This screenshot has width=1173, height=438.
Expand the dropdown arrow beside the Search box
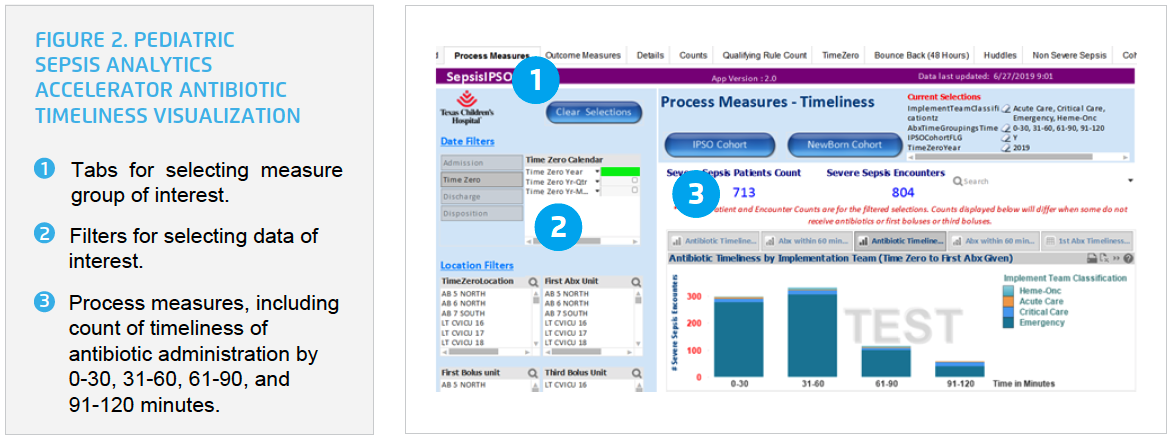1130,180
